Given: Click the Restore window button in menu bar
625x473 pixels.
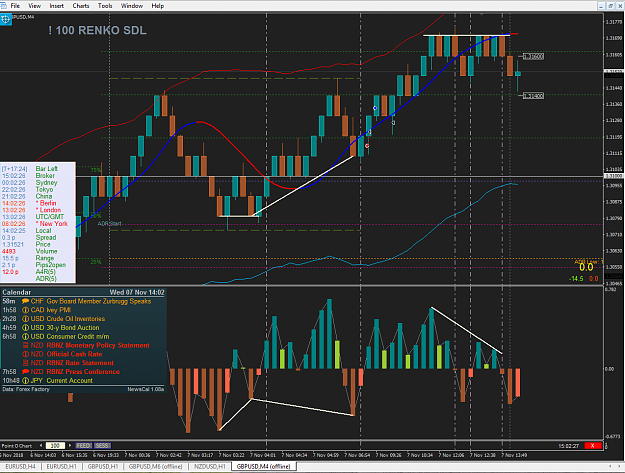Looking at the screenshot, I should (611, 6).
